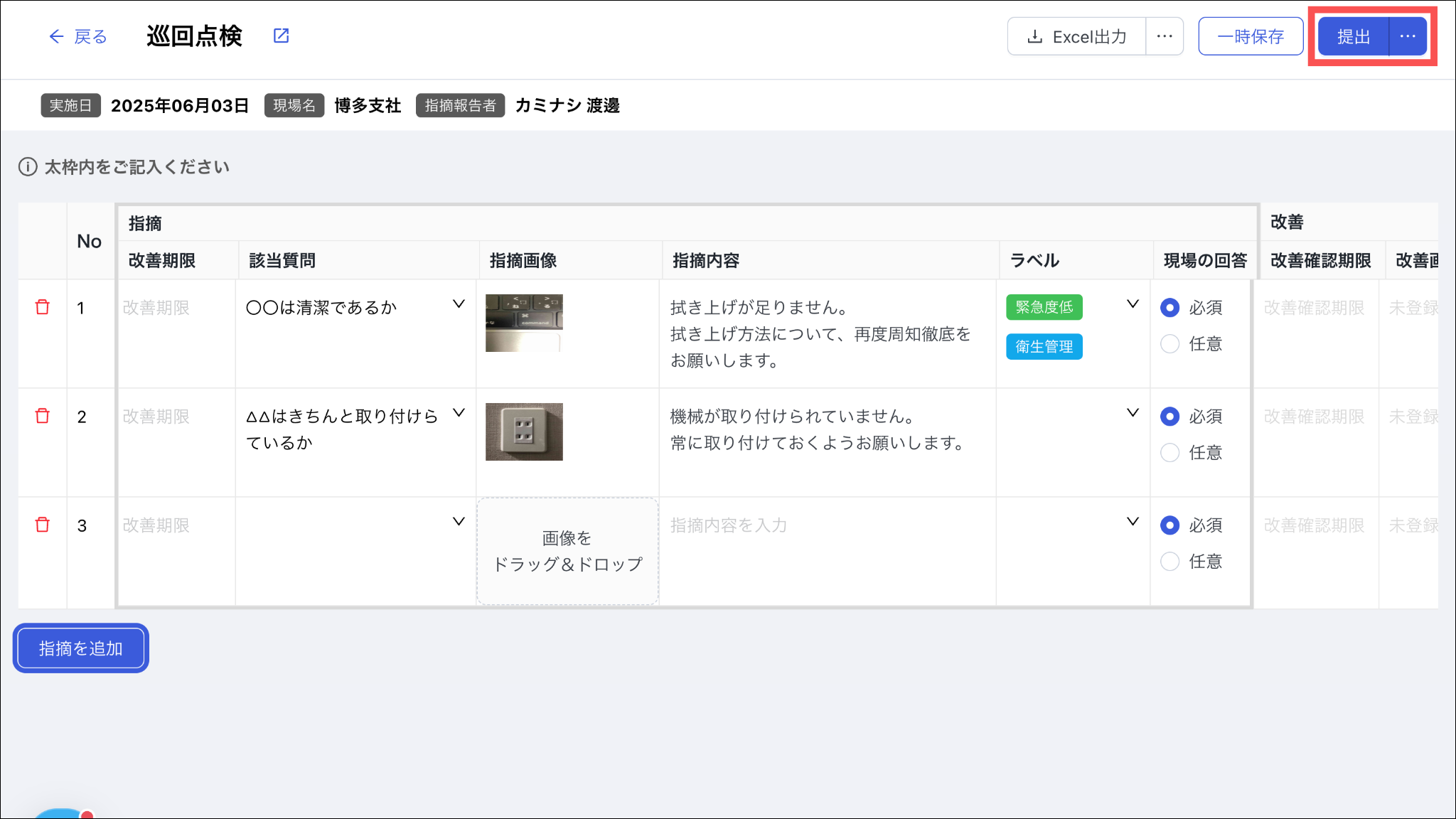The width and height of the screenshot is (1456, 819).
Task: Click the info icon beside 太枠内をご記入ください
Action: point(28,167)
